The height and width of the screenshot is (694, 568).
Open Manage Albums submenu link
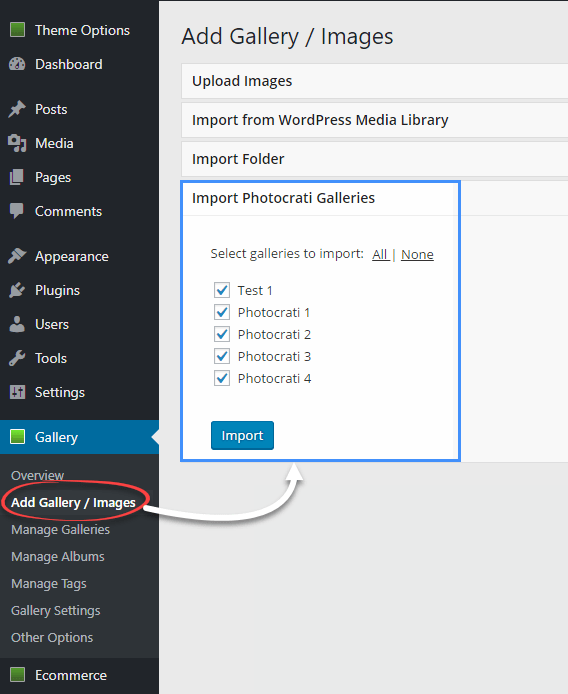point(58,556)
